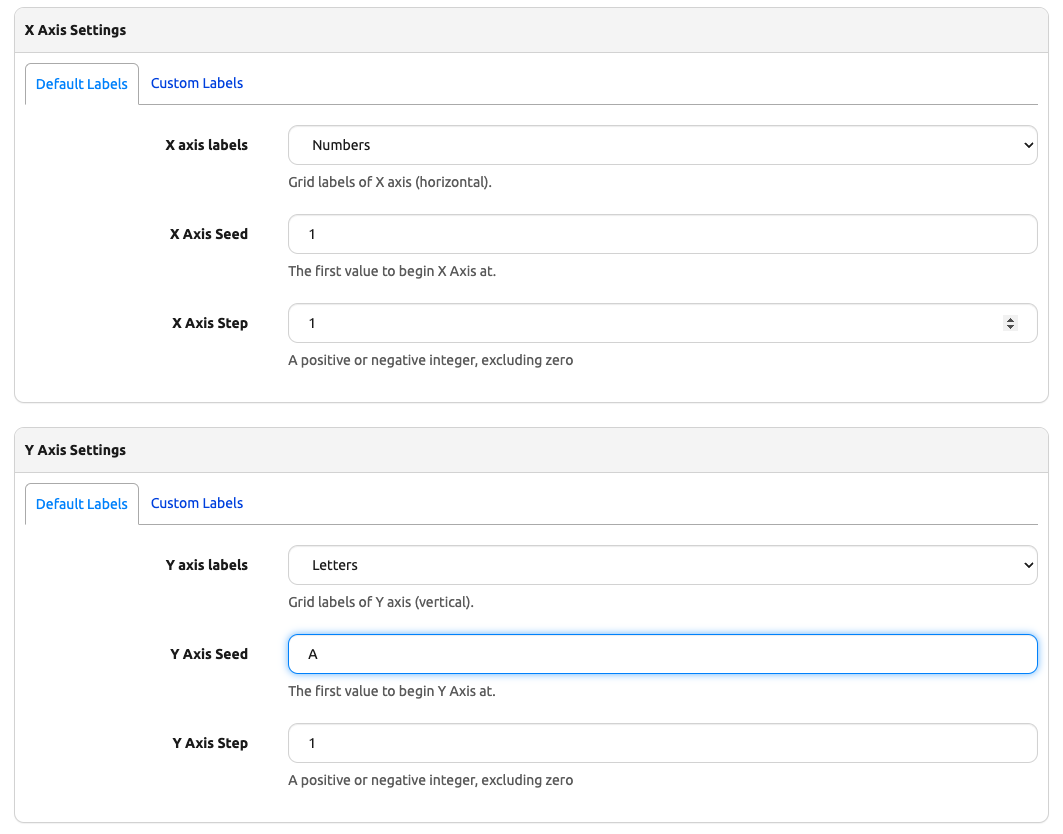The height and width of the screenshot is (834, 1063).
Task: Click the "X Axis Seed" field label
Action: pos(208,234)
